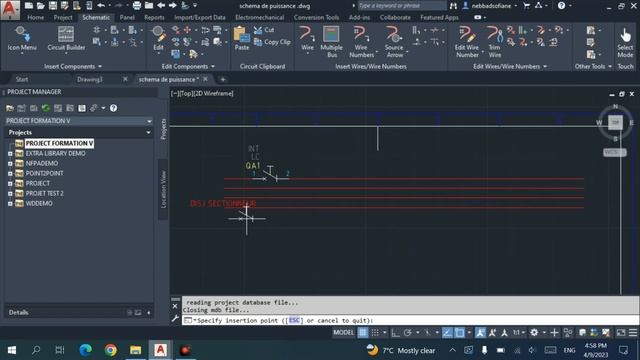Open the Circuit Builder tool
The height and width of the screenshot is (360, 640).
point(66,39)
